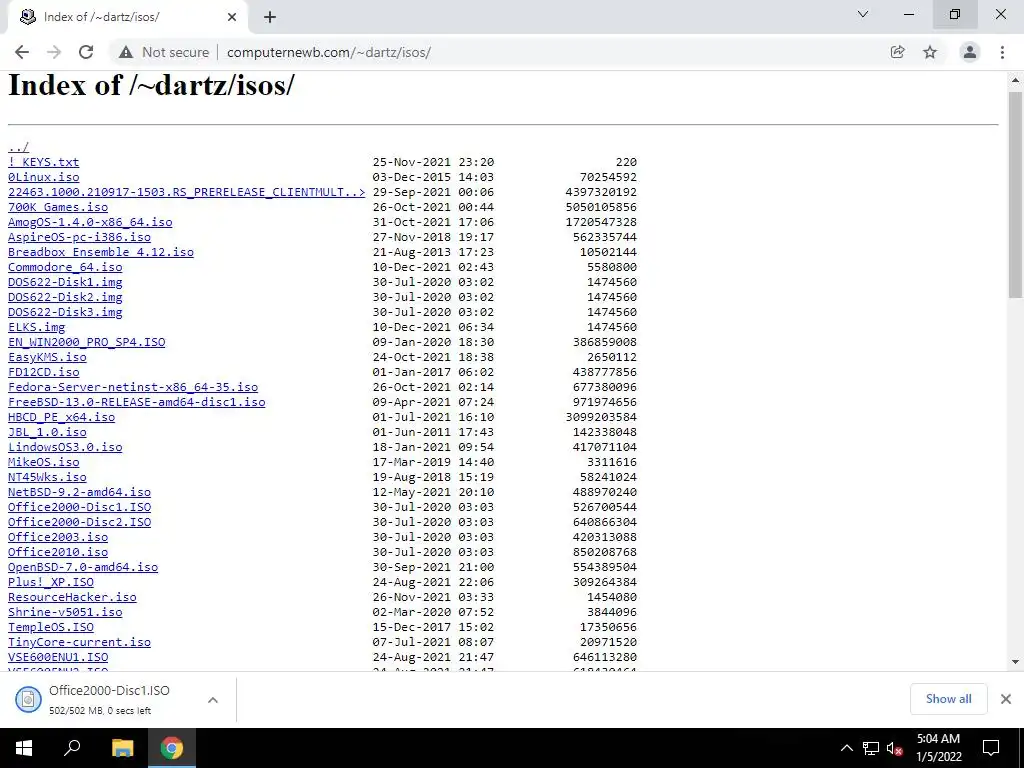Open a new browser tab
The image size is (1024, 768).
(270, 17)
